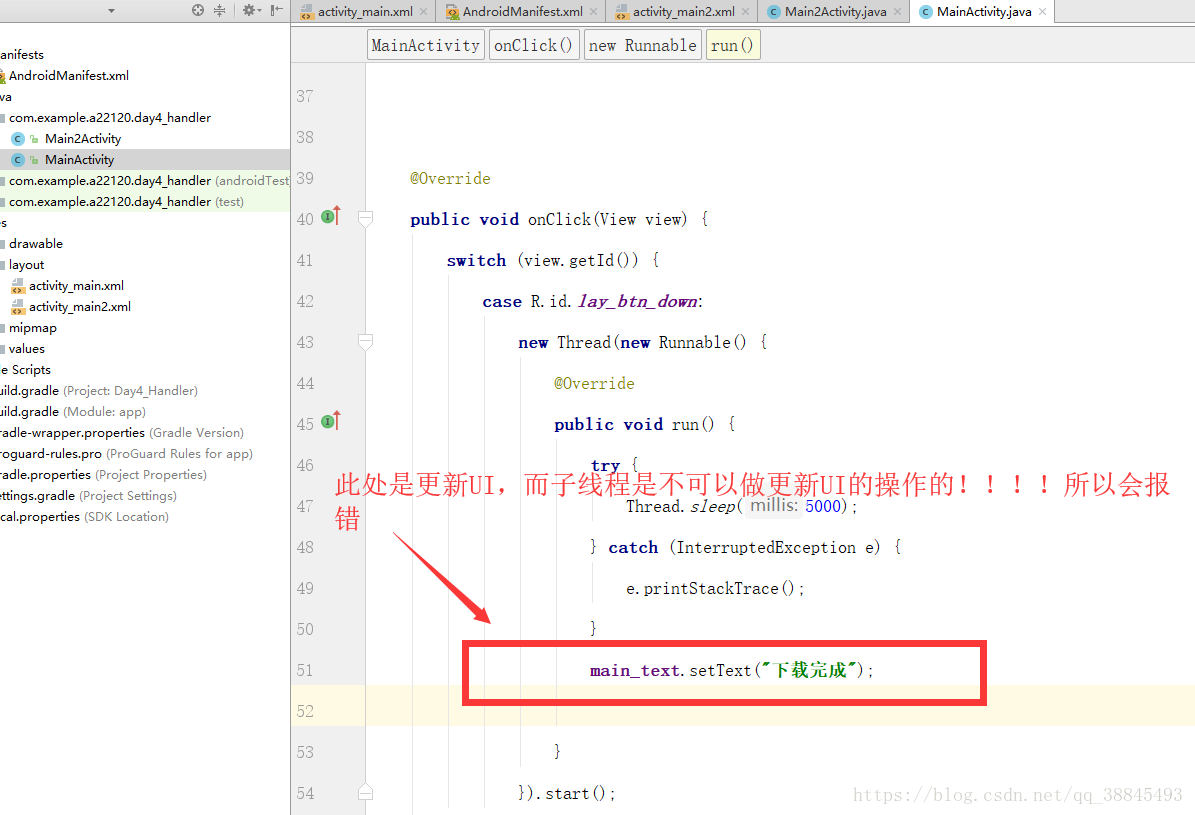
Task: Click the 5000 millis value
Action: 822,506
